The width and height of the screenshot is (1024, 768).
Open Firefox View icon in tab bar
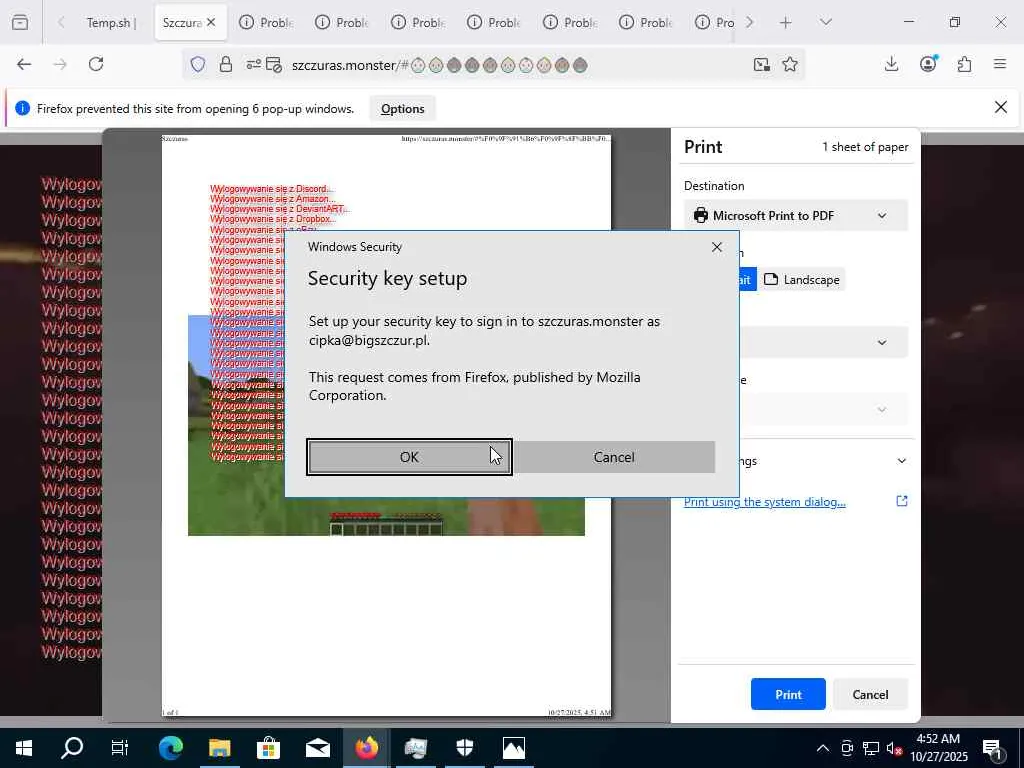click(20, 23)
